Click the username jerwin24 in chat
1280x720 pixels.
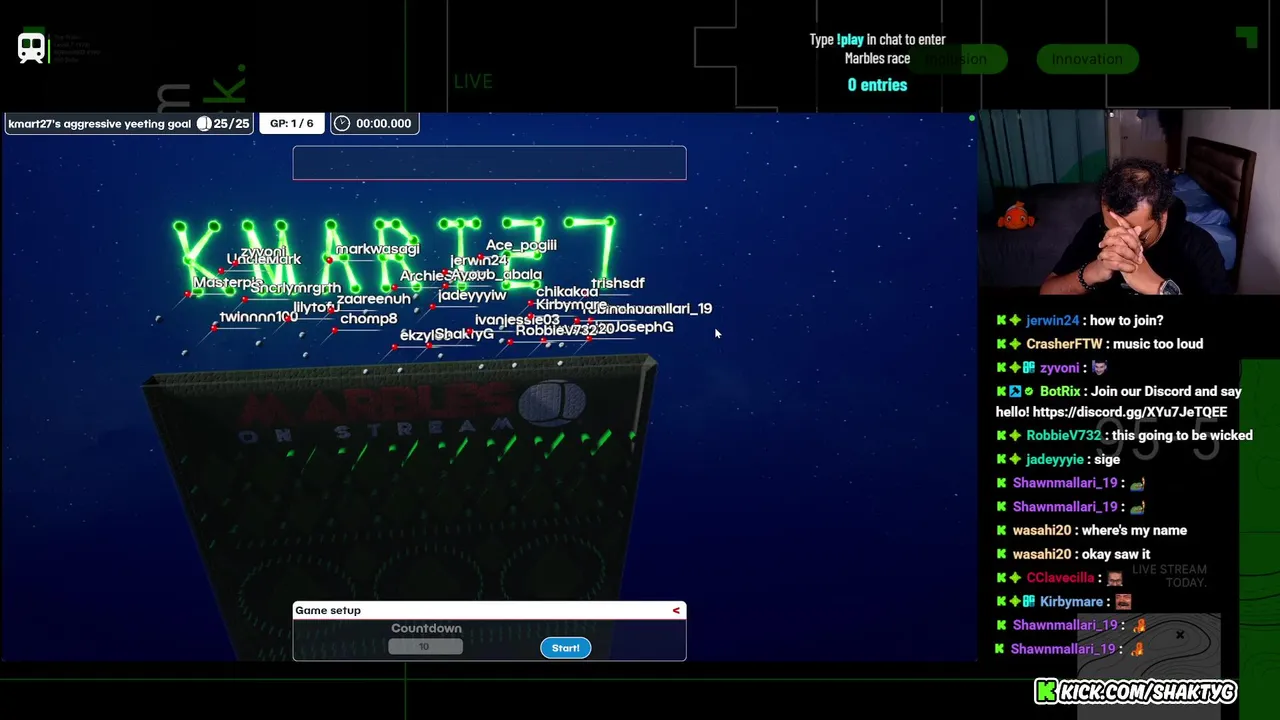(x=1052, y=320)
